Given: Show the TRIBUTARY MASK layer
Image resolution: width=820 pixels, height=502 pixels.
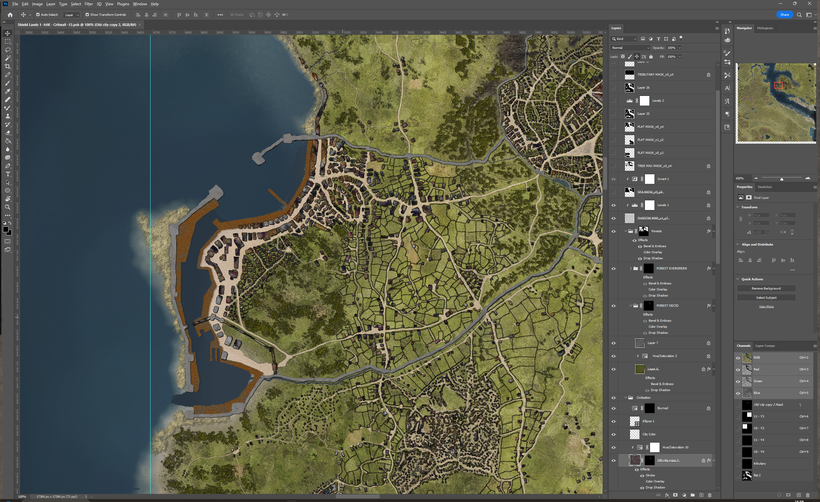Looking at the screenshot, I should 614,75.
